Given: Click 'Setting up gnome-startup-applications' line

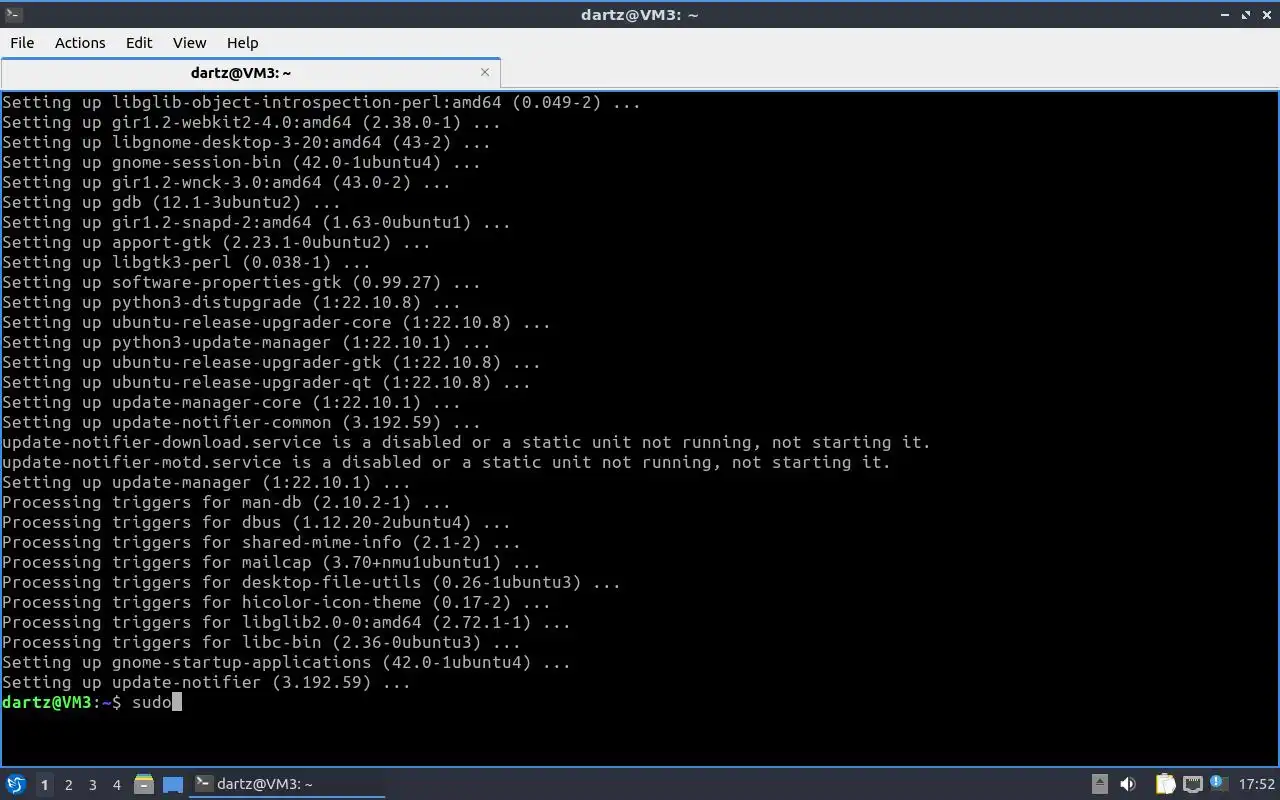Looking at the screenshot, I should pyautogui.click(x=286, y=662).
